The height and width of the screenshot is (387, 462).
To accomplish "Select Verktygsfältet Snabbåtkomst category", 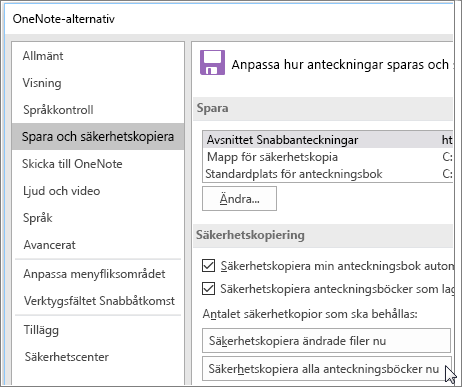I will pos(99,301).
